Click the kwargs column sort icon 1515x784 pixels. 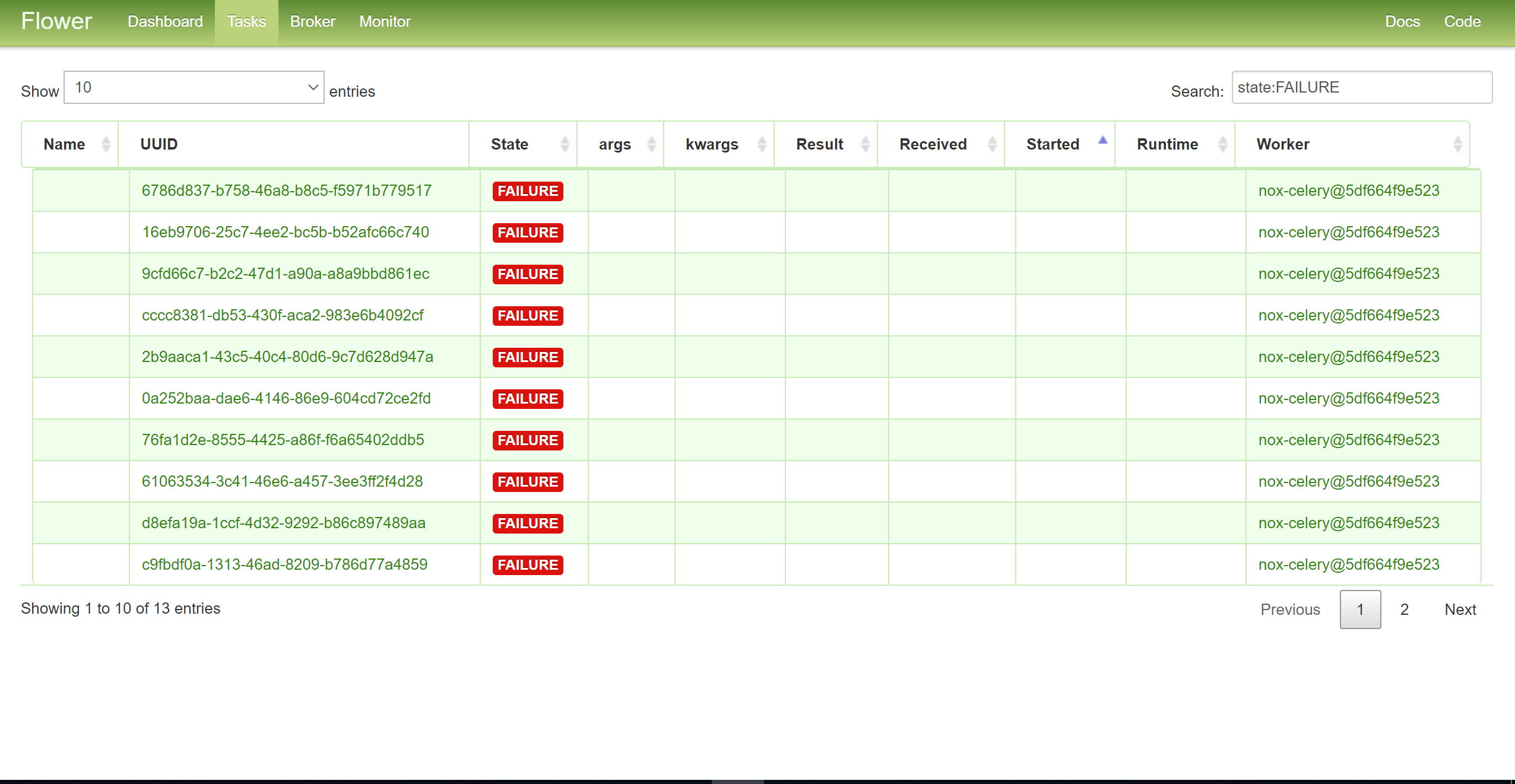click(x=762, y=144)
